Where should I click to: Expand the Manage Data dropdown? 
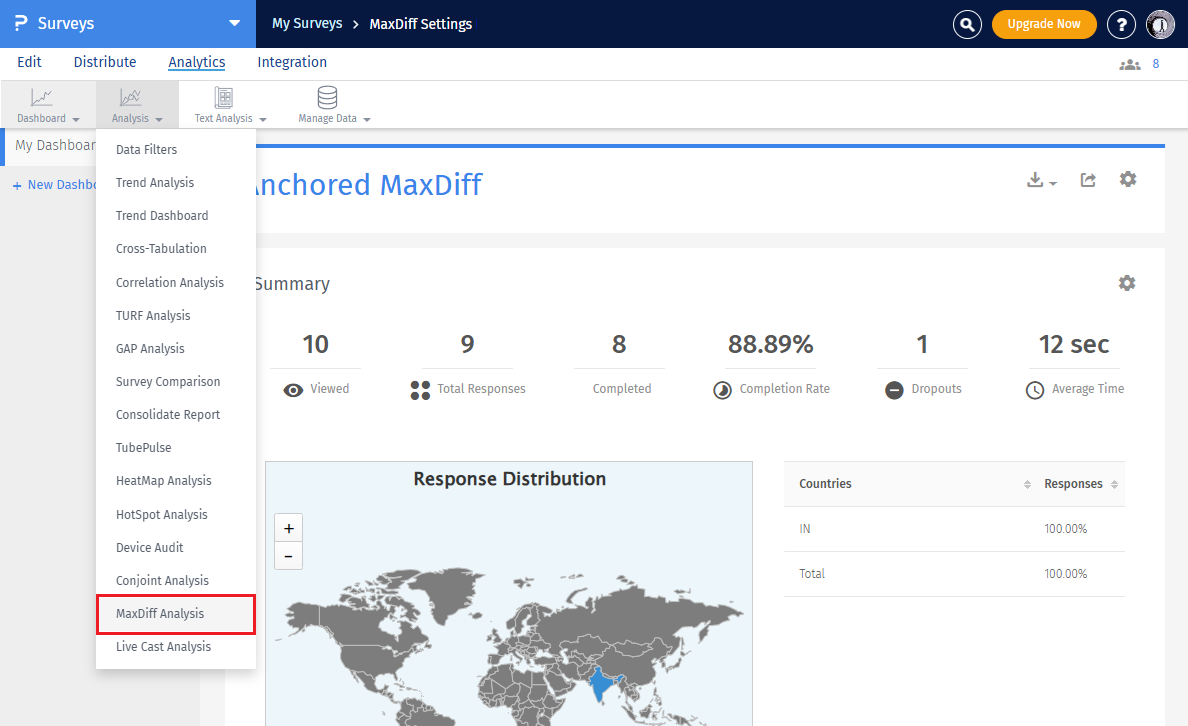coord(333,105)
